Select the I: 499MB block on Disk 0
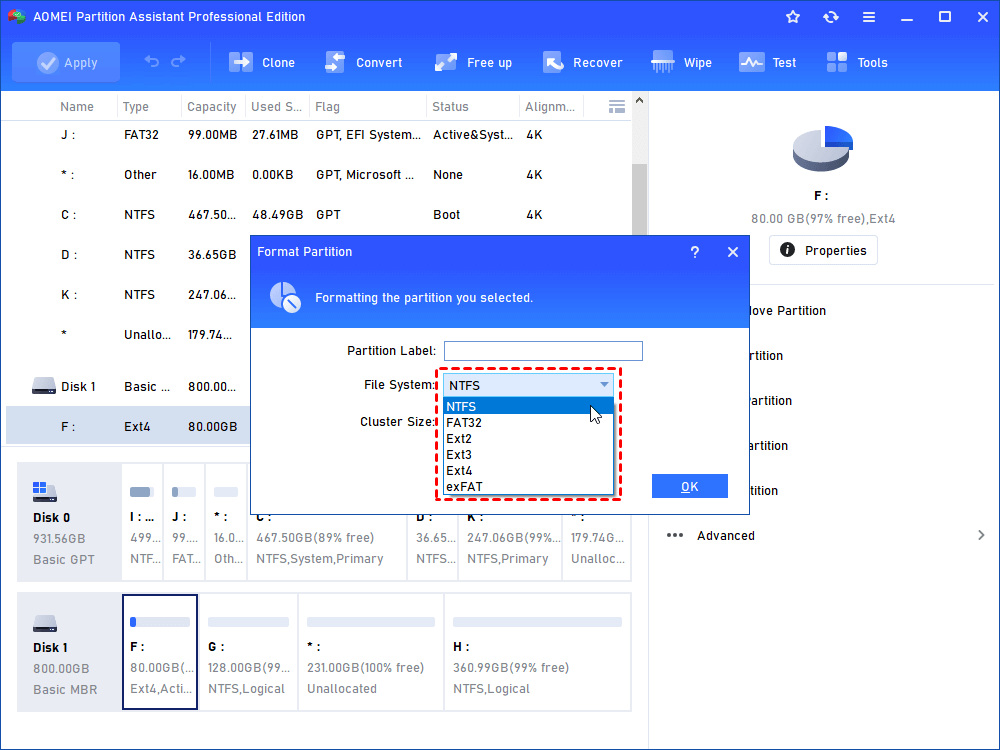The height and width of the screenshot is (750, 1000). click(x=142, y=522)
